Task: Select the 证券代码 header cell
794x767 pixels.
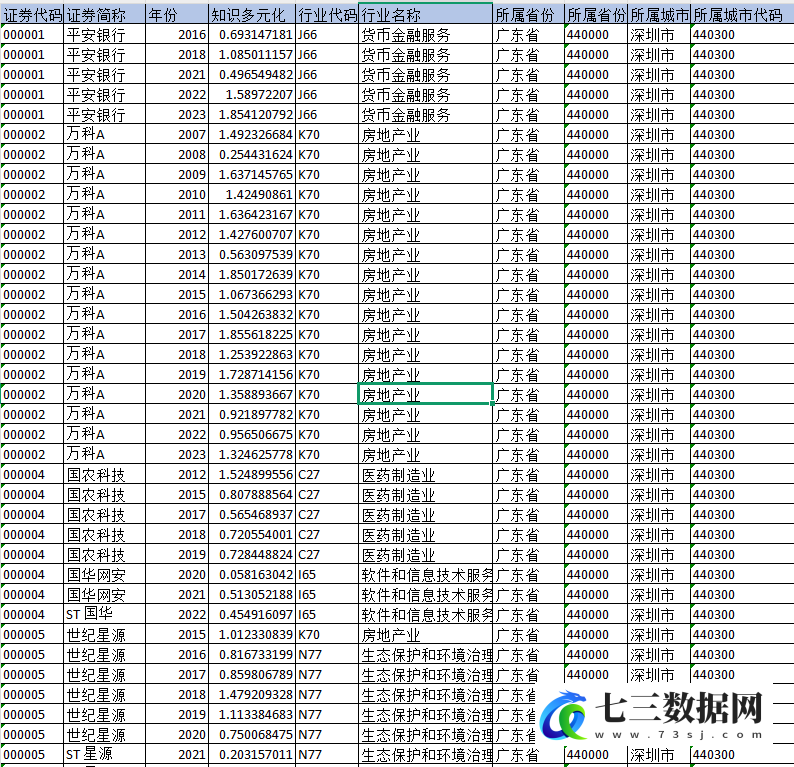Action: [32, 15]
